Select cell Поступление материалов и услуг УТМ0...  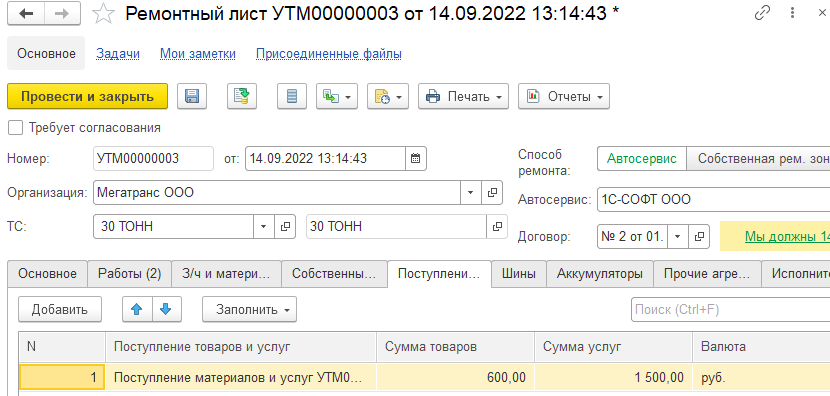[x=241, y=378]
